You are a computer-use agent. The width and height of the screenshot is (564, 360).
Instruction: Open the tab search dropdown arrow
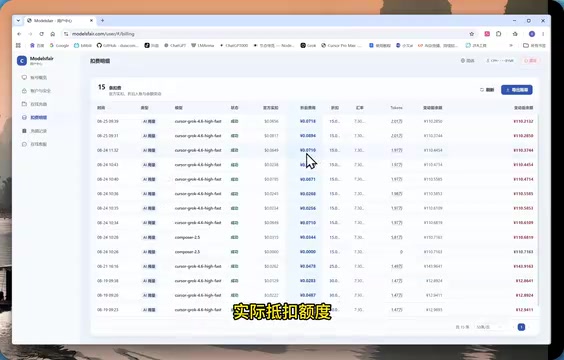(x=18, y=20)
